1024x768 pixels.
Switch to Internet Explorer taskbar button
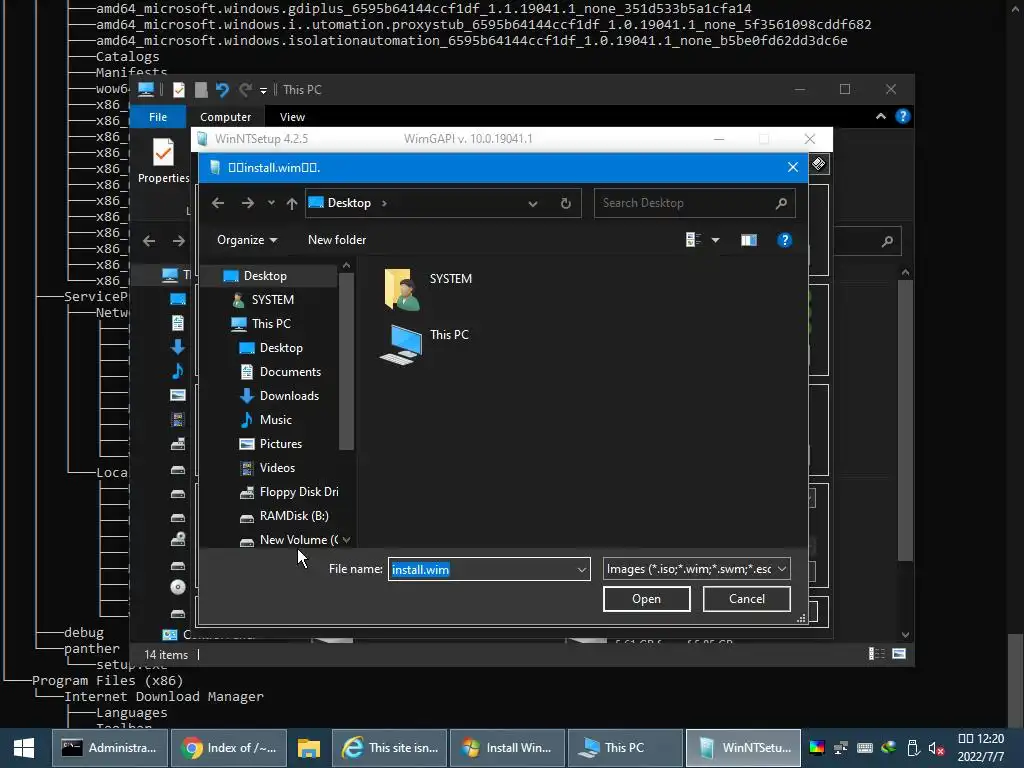tap(390, 748)
